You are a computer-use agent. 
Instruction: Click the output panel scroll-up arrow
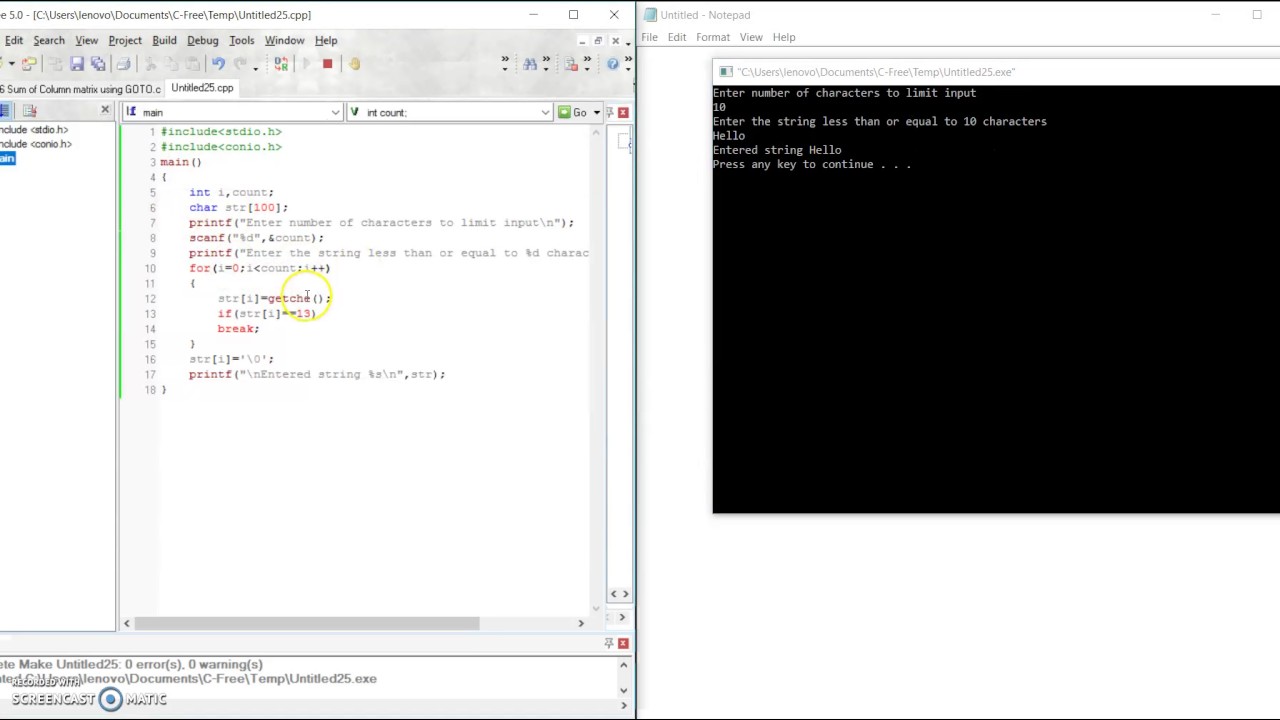click(x=623, y=664)
